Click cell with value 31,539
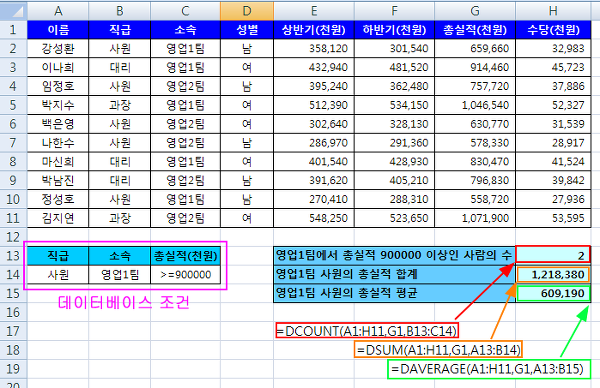 [x=553, y=124]
